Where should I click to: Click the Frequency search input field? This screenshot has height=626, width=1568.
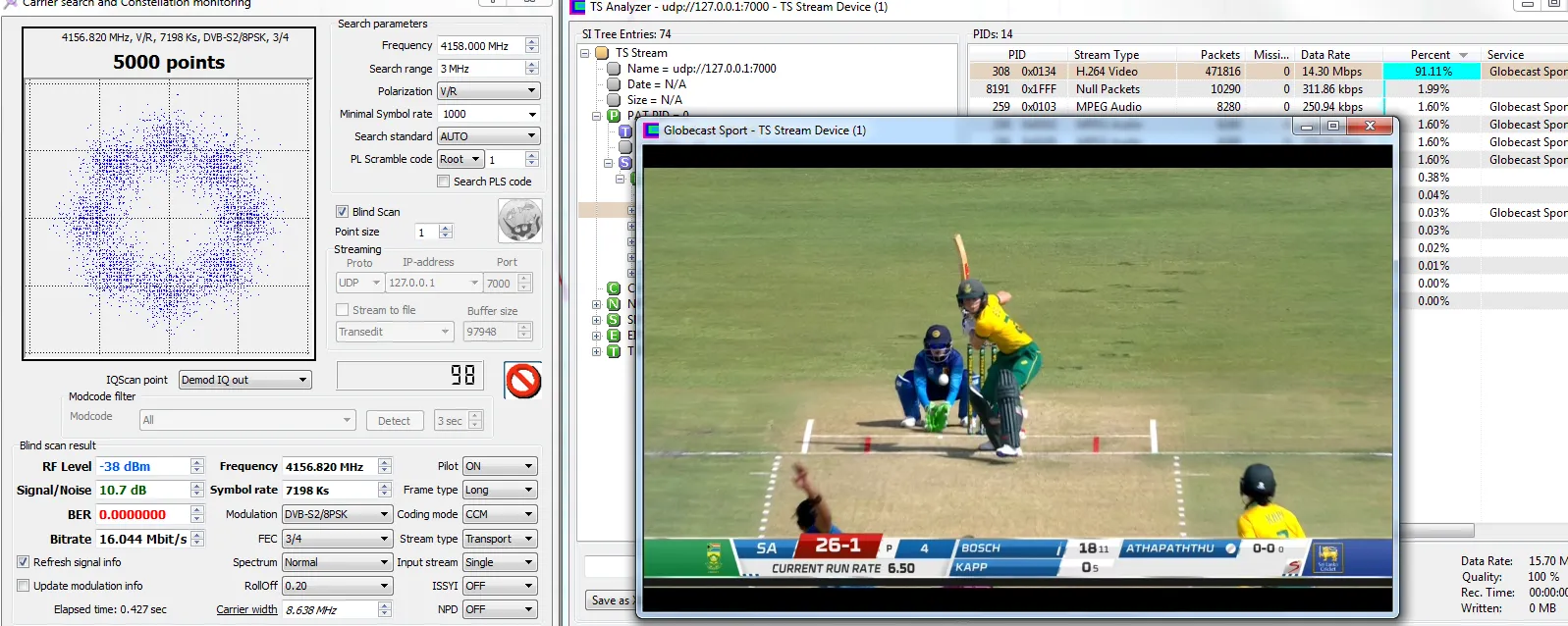(x=480, y=46)
